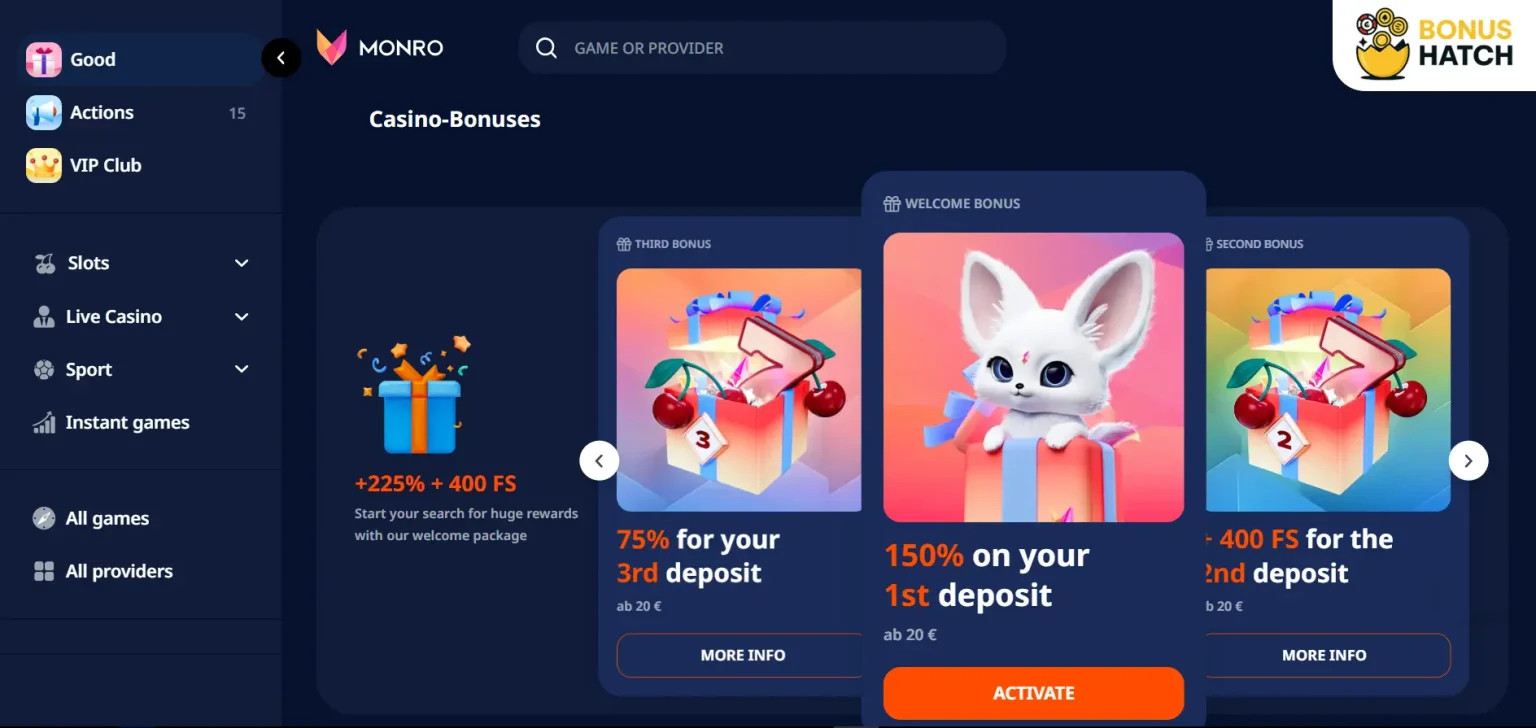1536x728 pixels.
Task: Collapse the sidebar with the arrow button
Action: coord(281,59)
